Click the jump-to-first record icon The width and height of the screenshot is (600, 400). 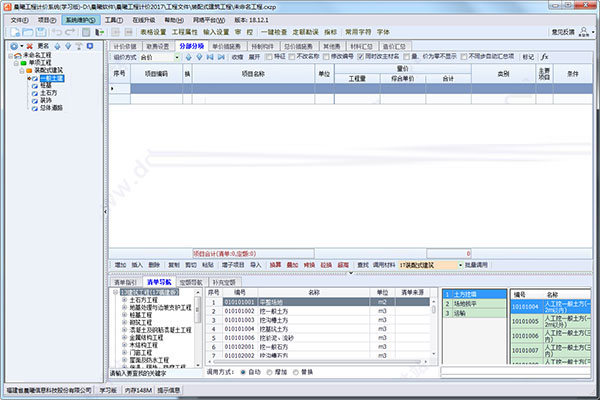210,57
